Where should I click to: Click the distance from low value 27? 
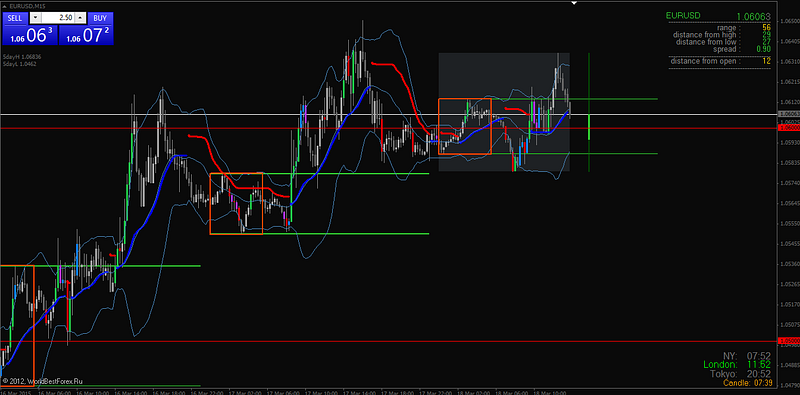click(766, 42)
